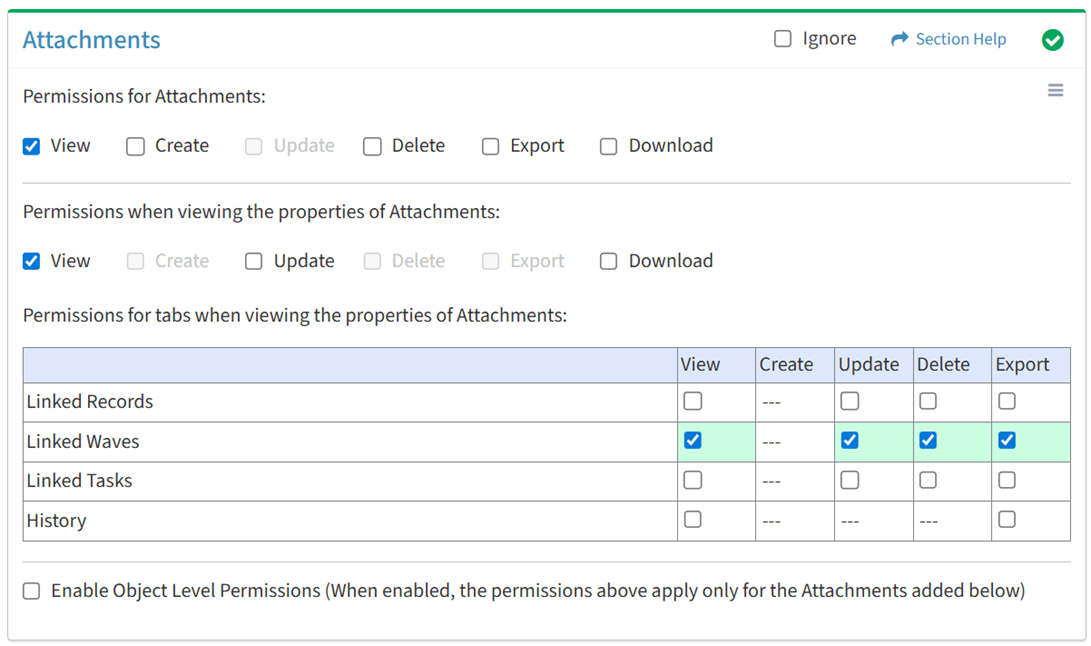Select the Linked Tasks row label
Image resolution: width=1091 pixels, height=646 pixels.
79,480
